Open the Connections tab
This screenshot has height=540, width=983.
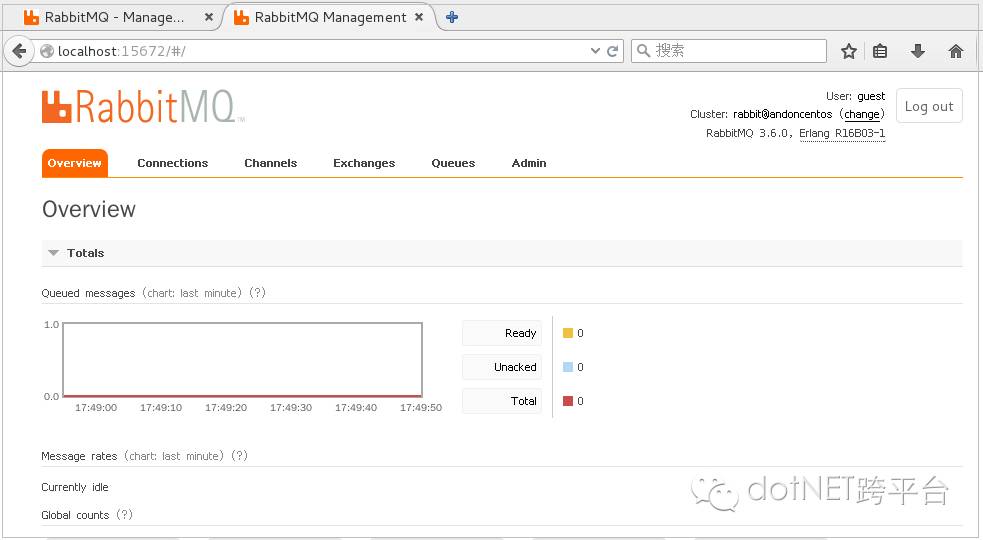[x=172, y=163]
